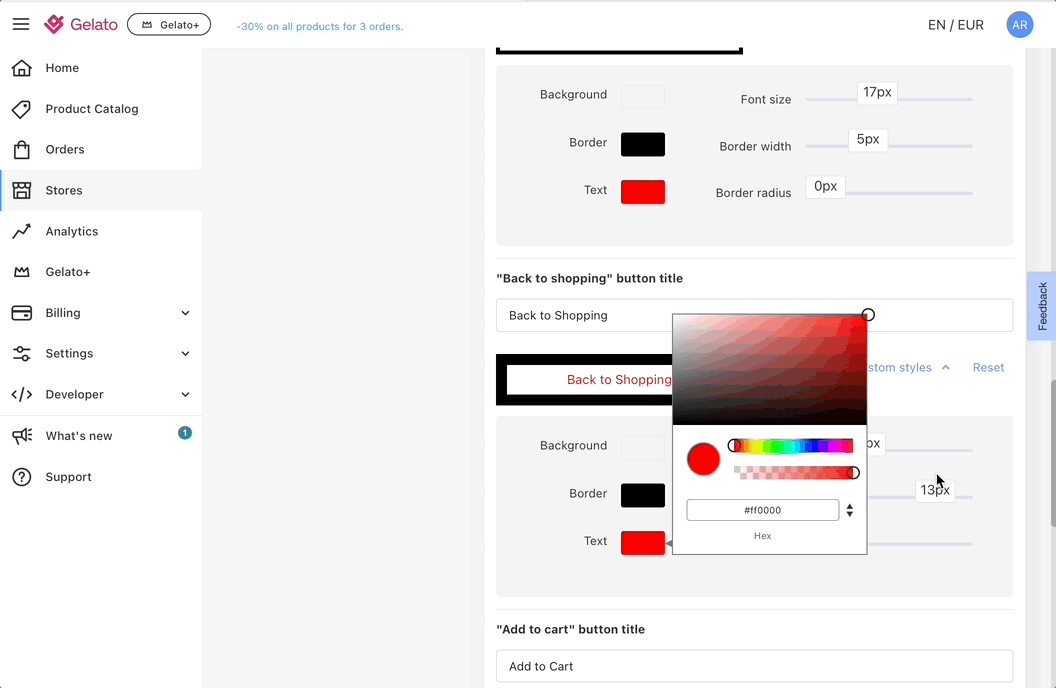Click the Home house icon
The image size is (1056, 688).
pyautogui.click(x=22, y=68)
